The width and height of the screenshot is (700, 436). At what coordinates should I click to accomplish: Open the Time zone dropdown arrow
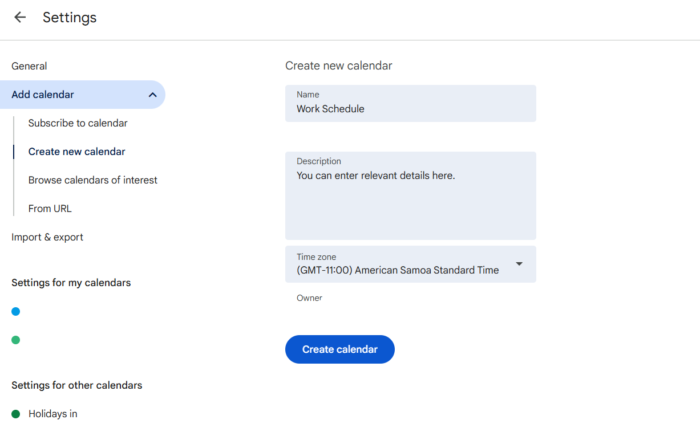pos(519,265)
